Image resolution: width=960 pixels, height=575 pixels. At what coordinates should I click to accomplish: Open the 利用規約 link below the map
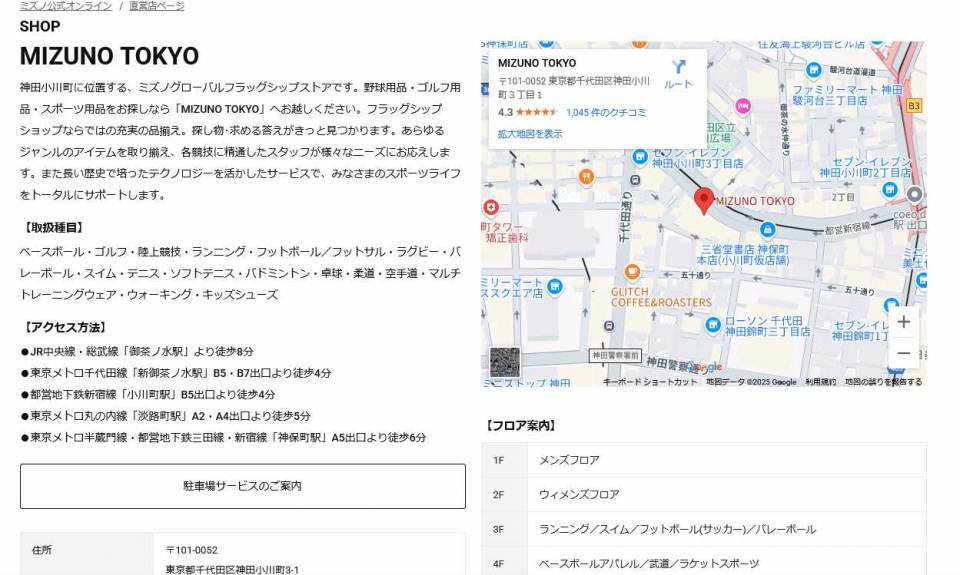pyautogui.click(x=820, y=382)
